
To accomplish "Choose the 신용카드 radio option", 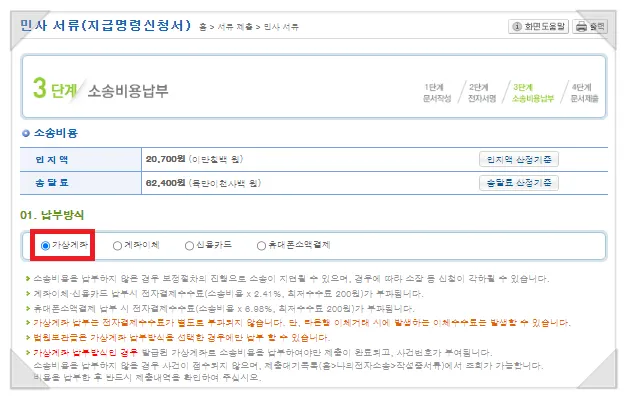I will click(189, 245).
